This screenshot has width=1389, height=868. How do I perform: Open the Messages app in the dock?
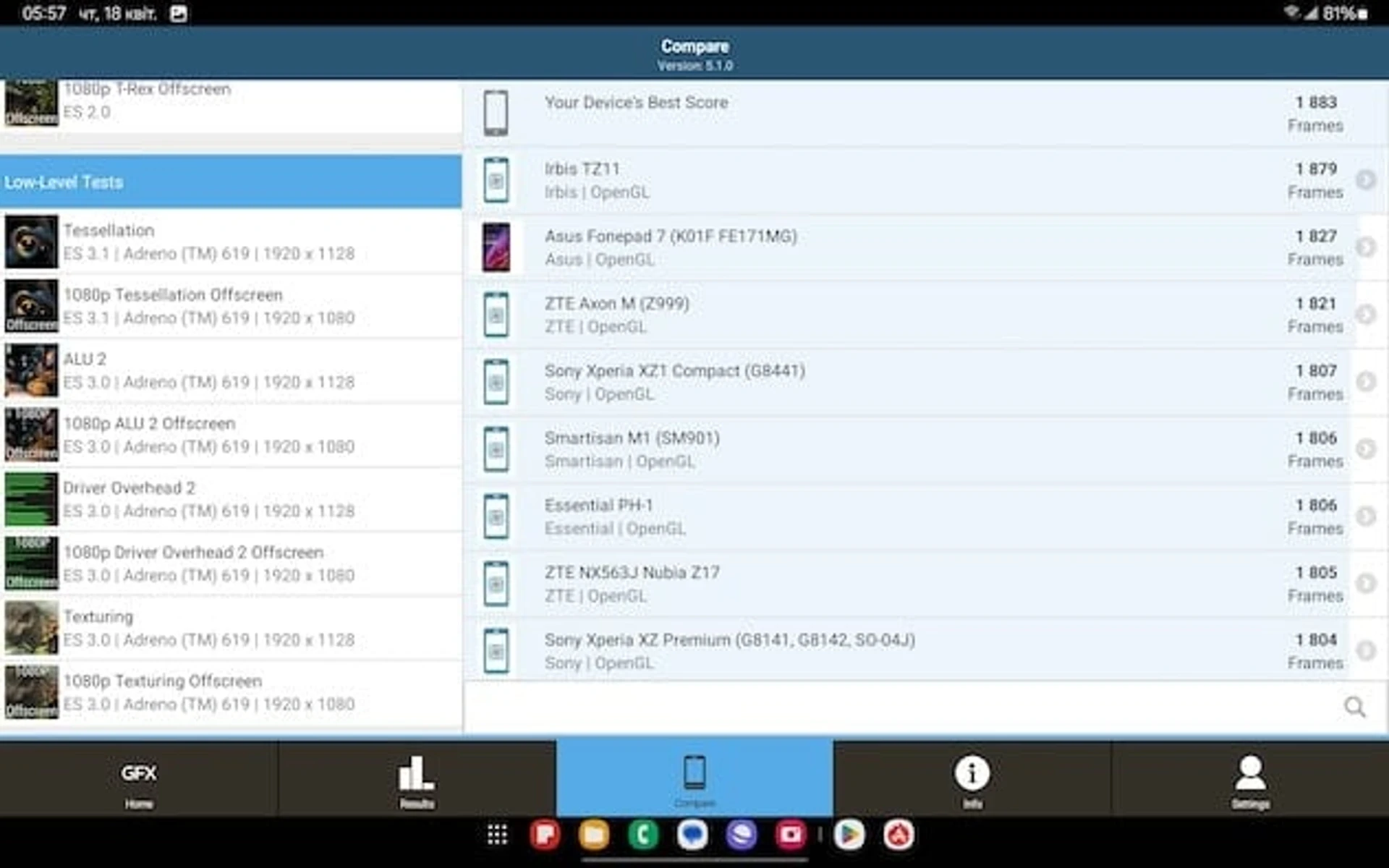click(692, 835)
